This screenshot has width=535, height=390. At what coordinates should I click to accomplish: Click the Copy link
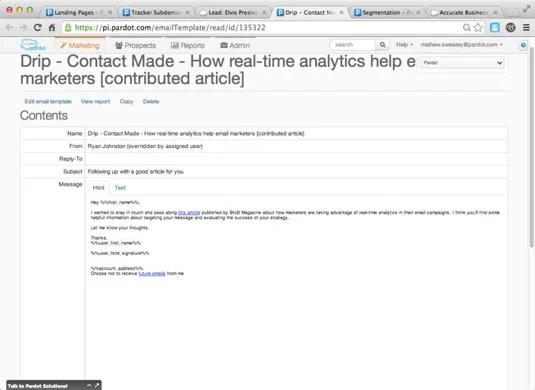click(x=126, y=101)
